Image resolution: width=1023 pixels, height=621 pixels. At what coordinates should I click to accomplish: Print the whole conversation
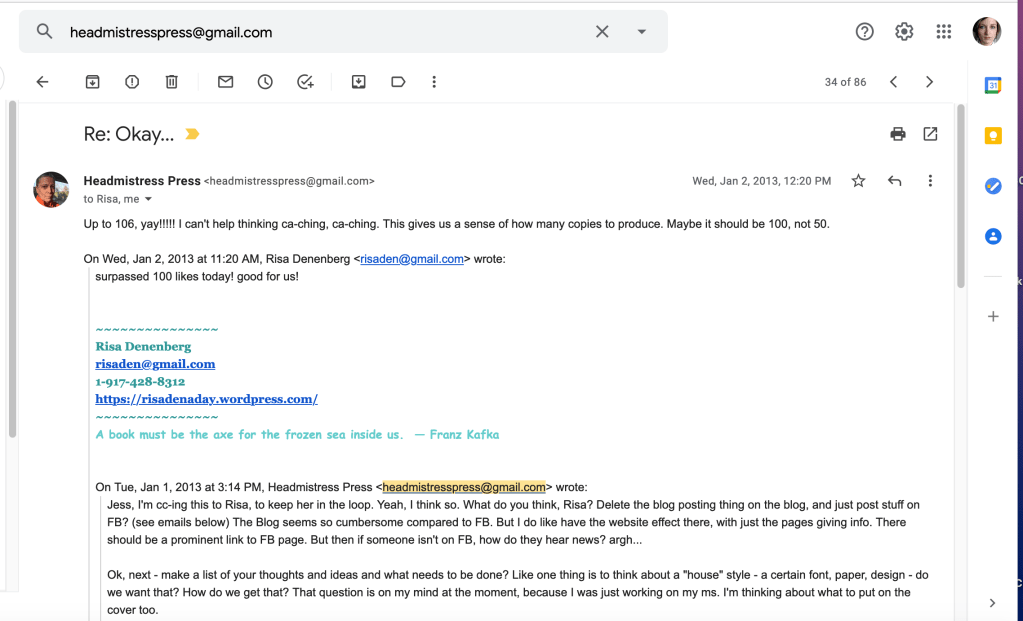pos(897,134)
